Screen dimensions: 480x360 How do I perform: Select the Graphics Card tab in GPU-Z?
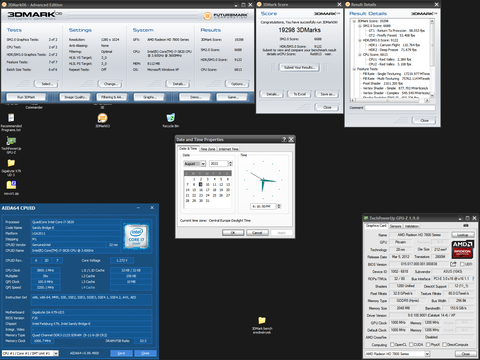point(376,226)
